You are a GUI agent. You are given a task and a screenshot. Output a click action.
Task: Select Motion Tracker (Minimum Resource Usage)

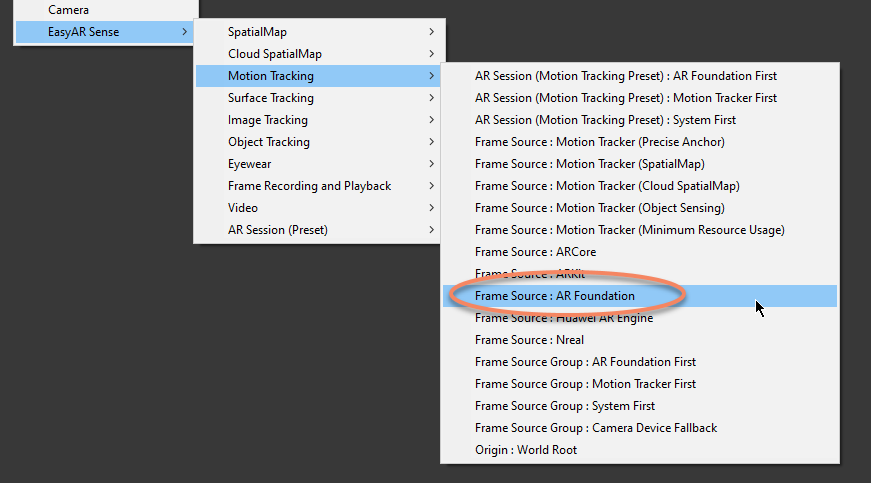pyautogui.click(x=640, y=230)
